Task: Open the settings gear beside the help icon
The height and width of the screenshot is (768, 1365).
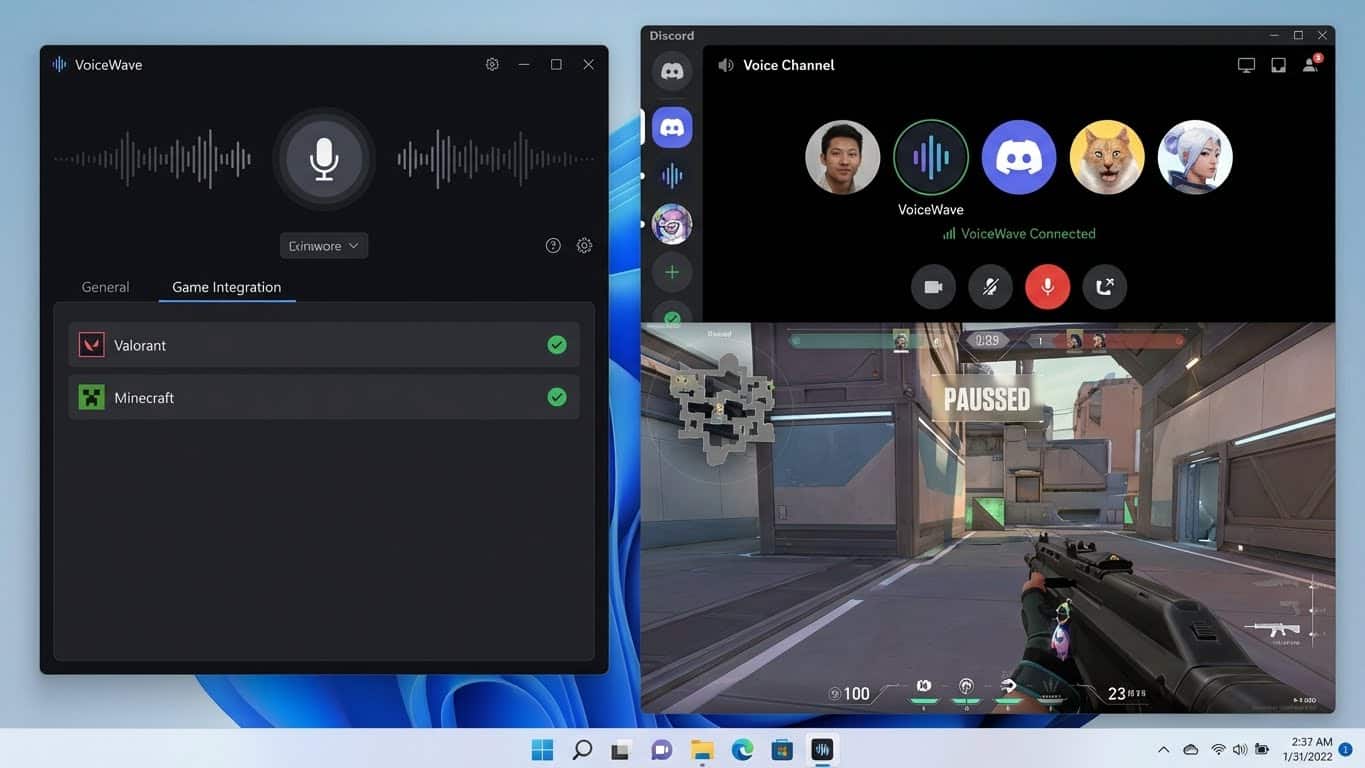Action: tap(585, 245)
